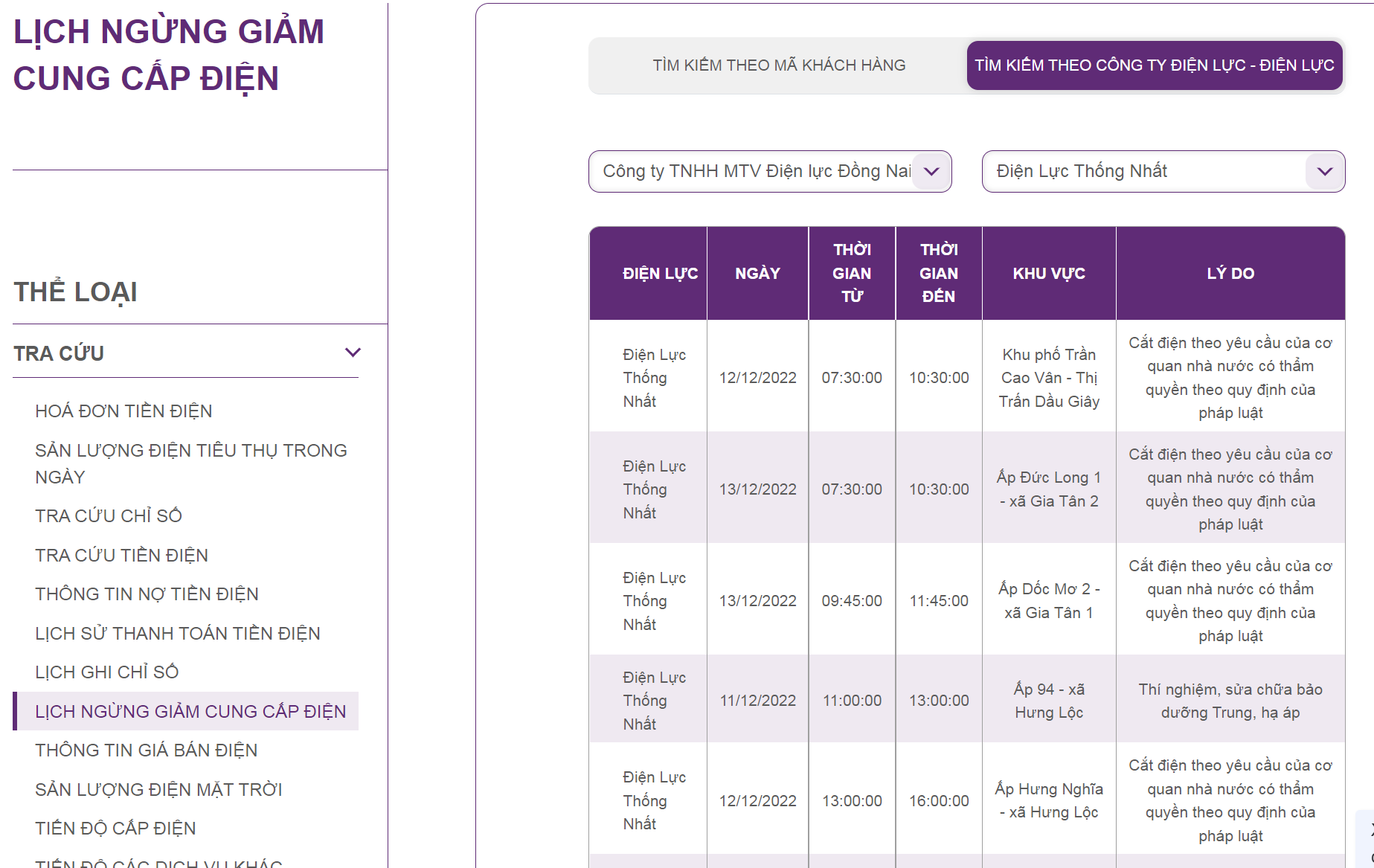Open SẢN LƯỢNG ĐIỆN MẶT TRỜI link

pyautogui.click(x=158, y=789)
